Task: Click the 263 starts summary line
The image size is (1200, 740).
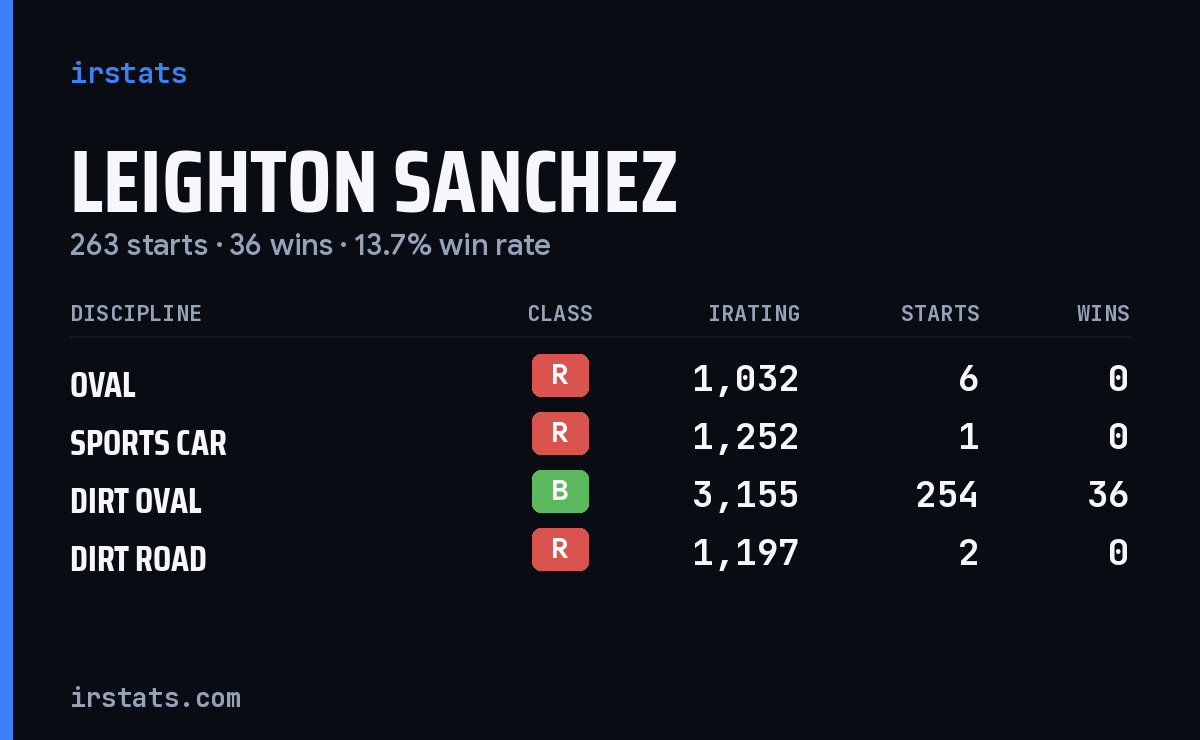Action: [310, 245]
